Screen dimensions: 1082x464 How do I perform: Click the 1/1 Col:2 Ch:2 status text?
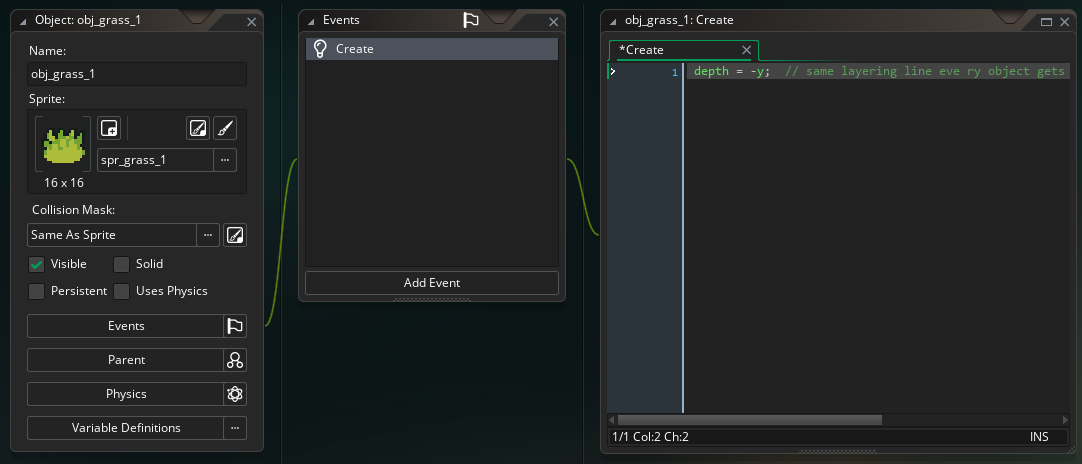pyautogui.click(x=650, y=436)
